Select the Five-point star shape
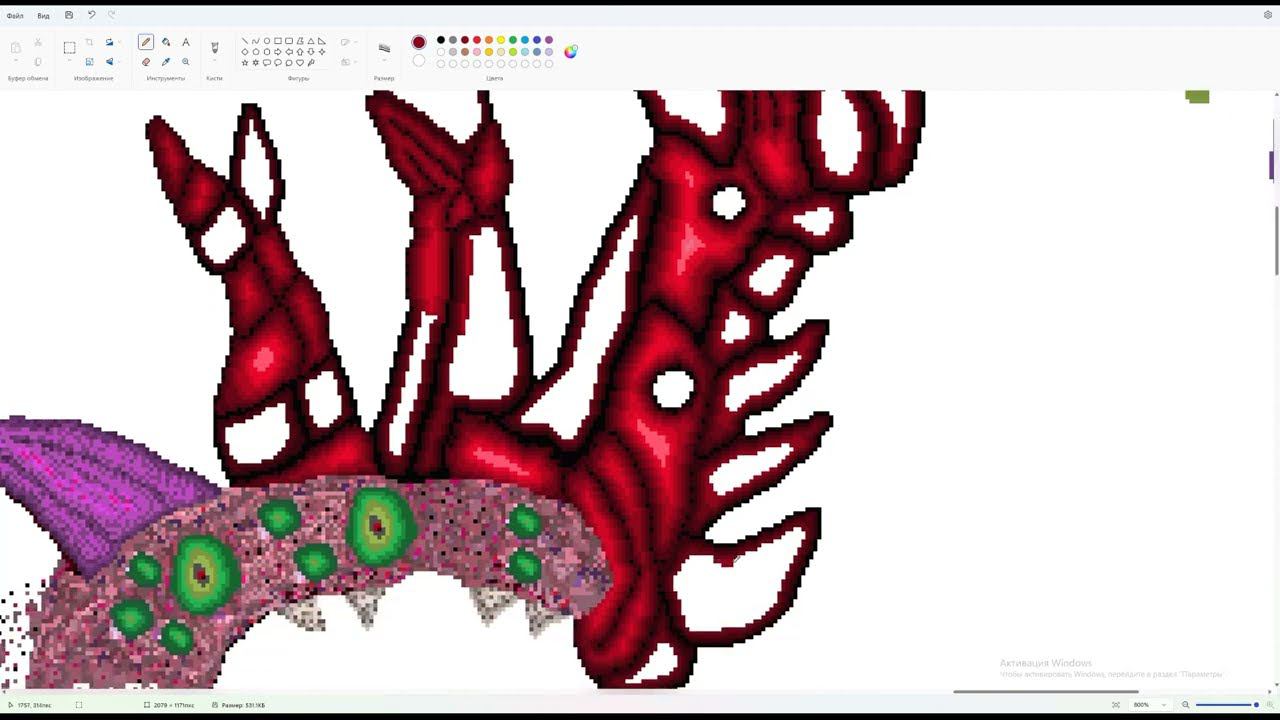Screen dimensions: 1280x720 coord(245,63)
